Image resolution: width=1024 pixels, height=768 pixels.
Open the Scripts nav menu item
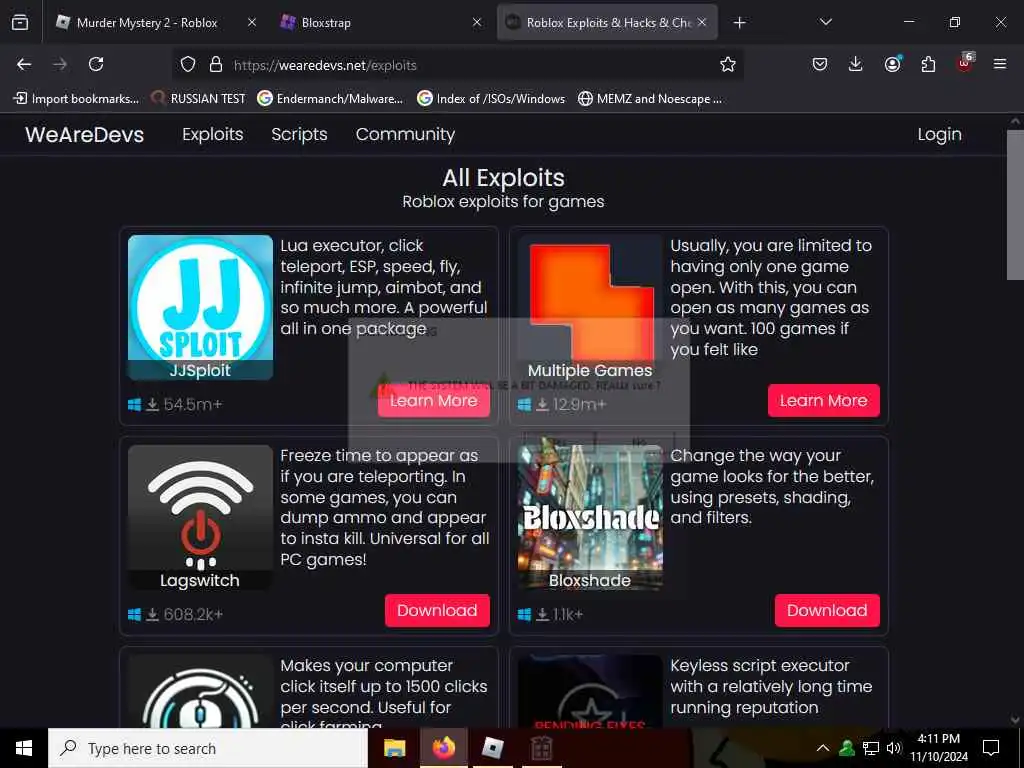(299, 135)
